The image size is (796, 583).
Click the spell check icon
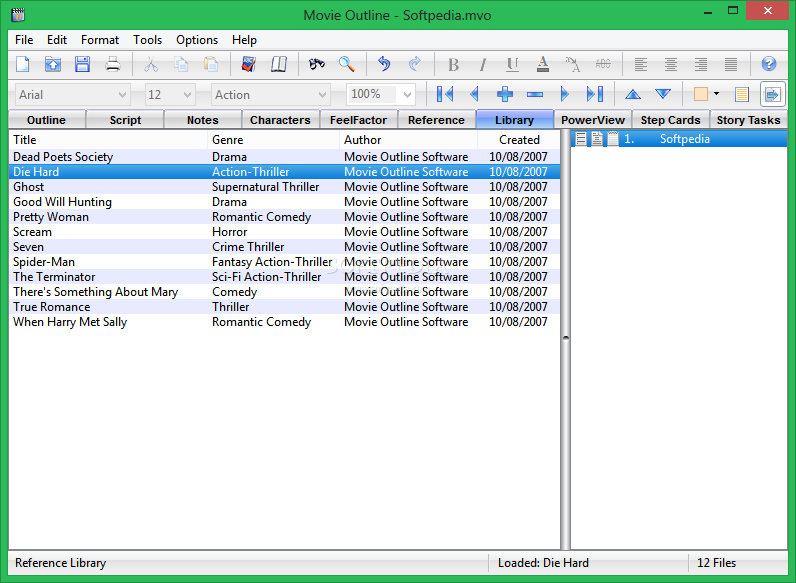click(x=248, y=64)
